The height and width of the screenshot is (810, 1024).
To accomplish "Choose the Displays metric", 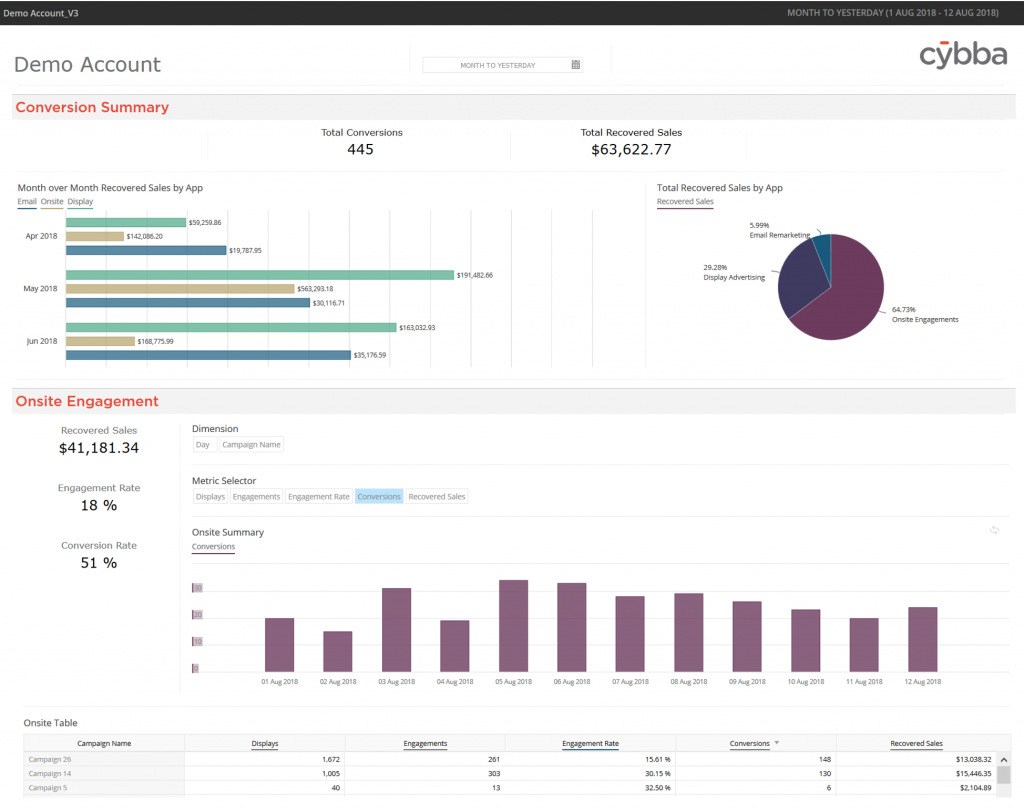I will tap(210, 496).
